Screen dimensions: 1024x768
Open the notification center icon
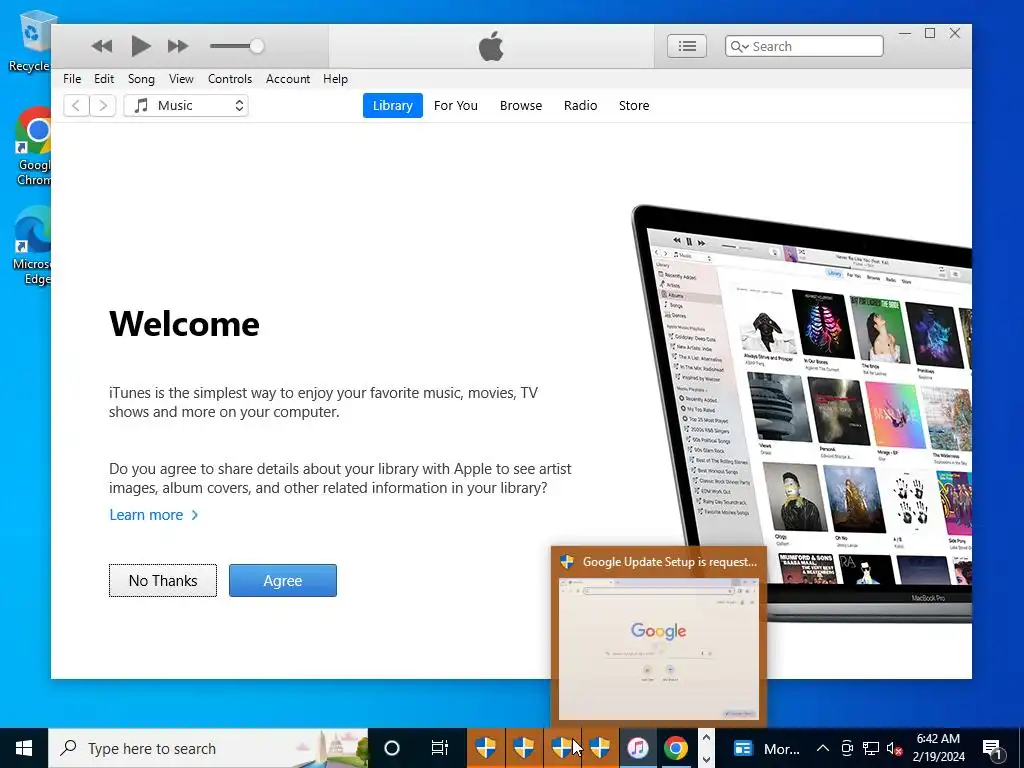tap(993, 748)
